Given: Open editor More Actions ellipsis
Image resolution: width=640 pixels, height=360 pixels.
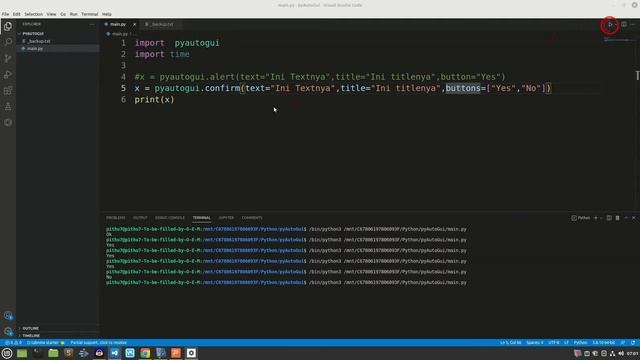Looking at the screenshot, I should tap(633, 24).
